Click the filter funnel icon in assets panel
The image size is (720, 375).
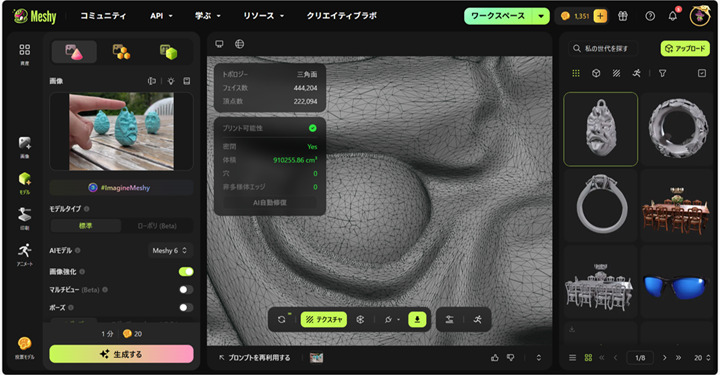coord(662,73)
